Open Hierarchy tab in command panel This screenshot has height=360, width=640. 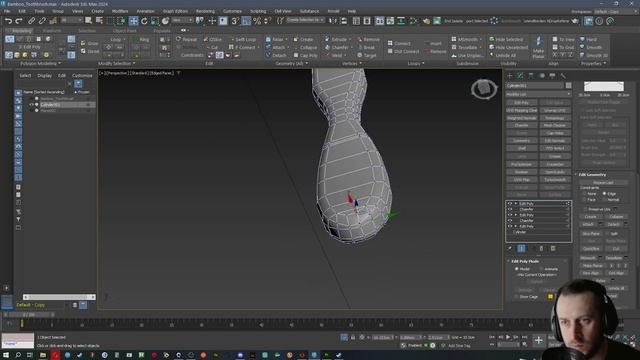(531, 76)
